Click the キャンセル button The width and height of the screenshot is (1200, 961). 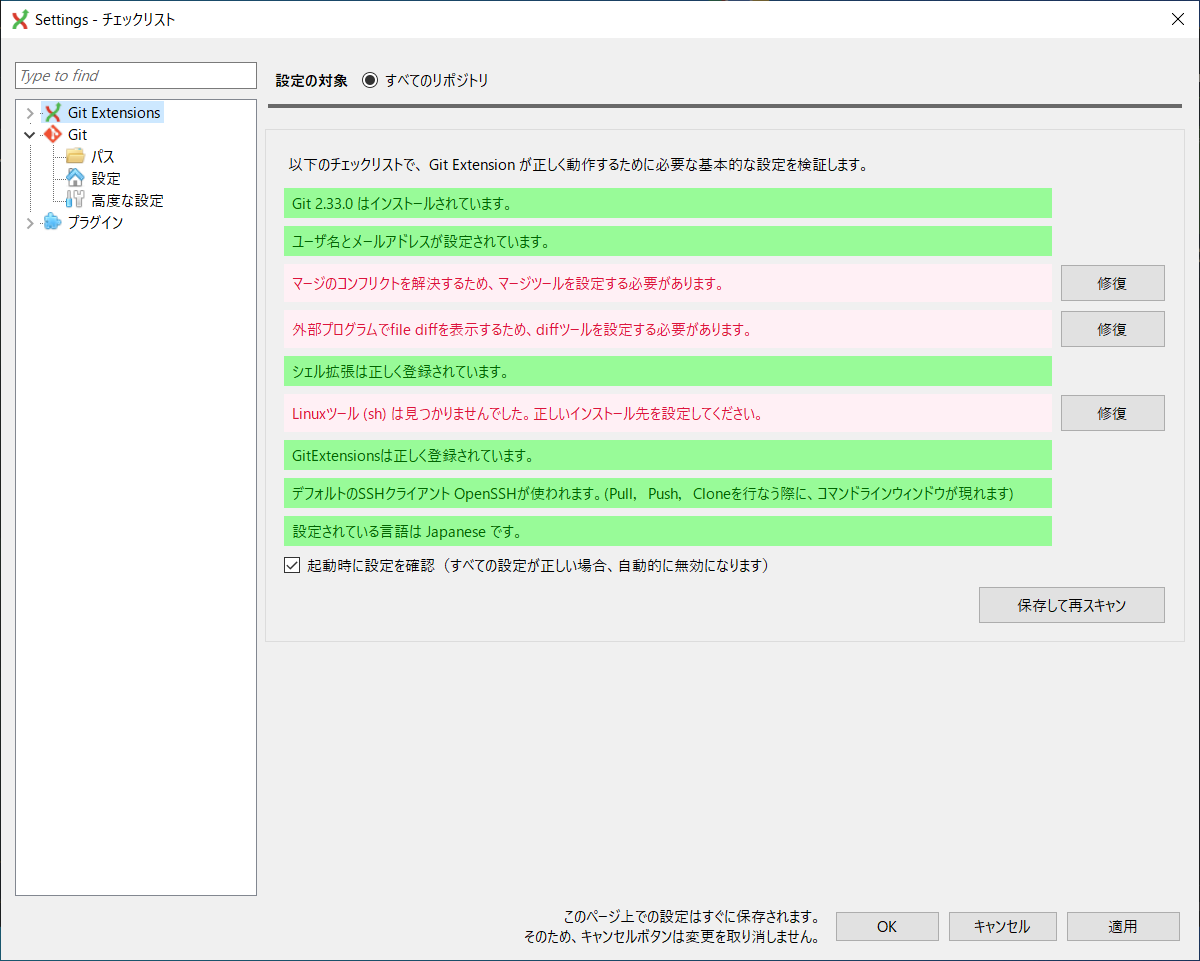tap(1002, 926)
